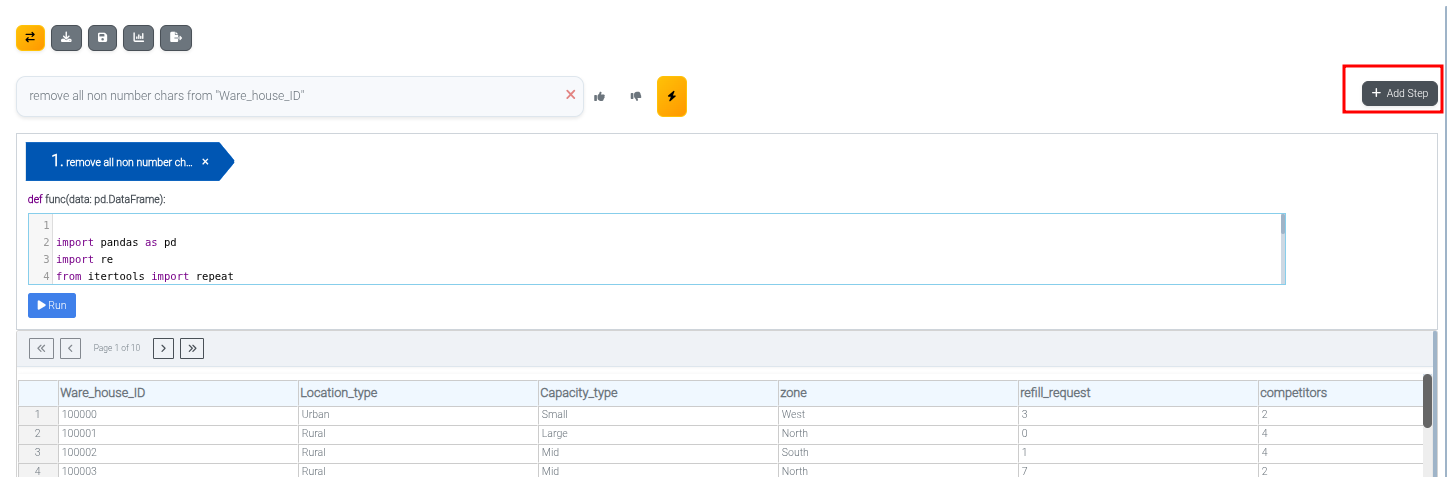Screen dimensions: 1447x477
Task: Go to the previous results page
Action: (70, 348)
